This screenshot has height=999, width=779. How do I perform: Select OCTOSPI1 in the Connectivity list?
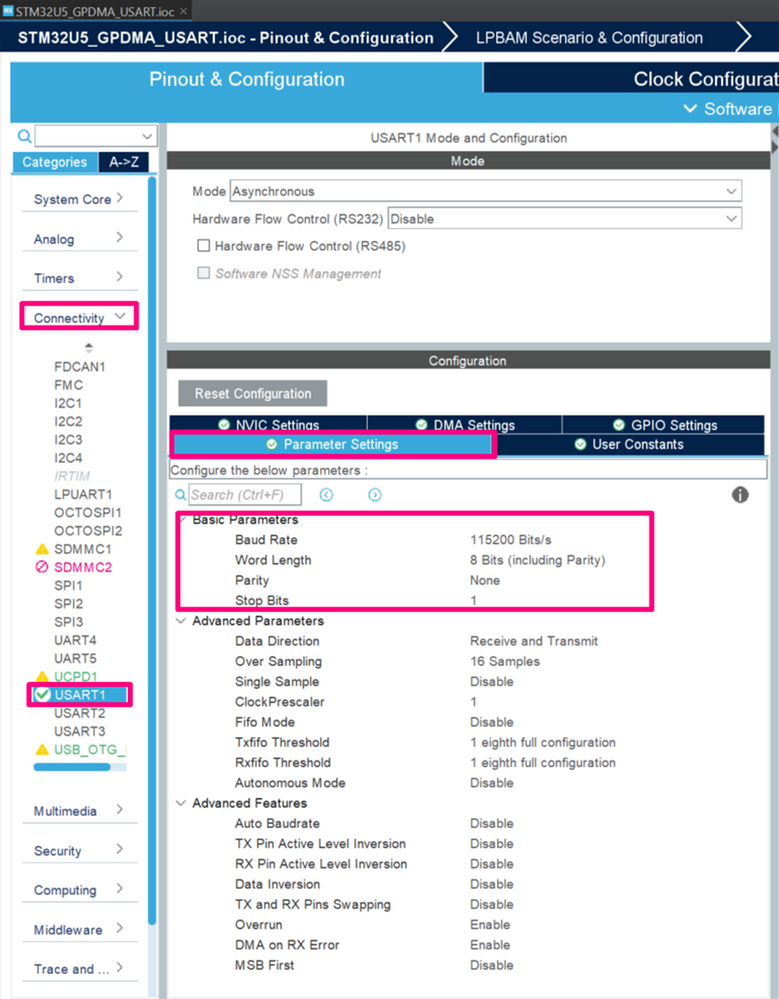tap(88, 512)
